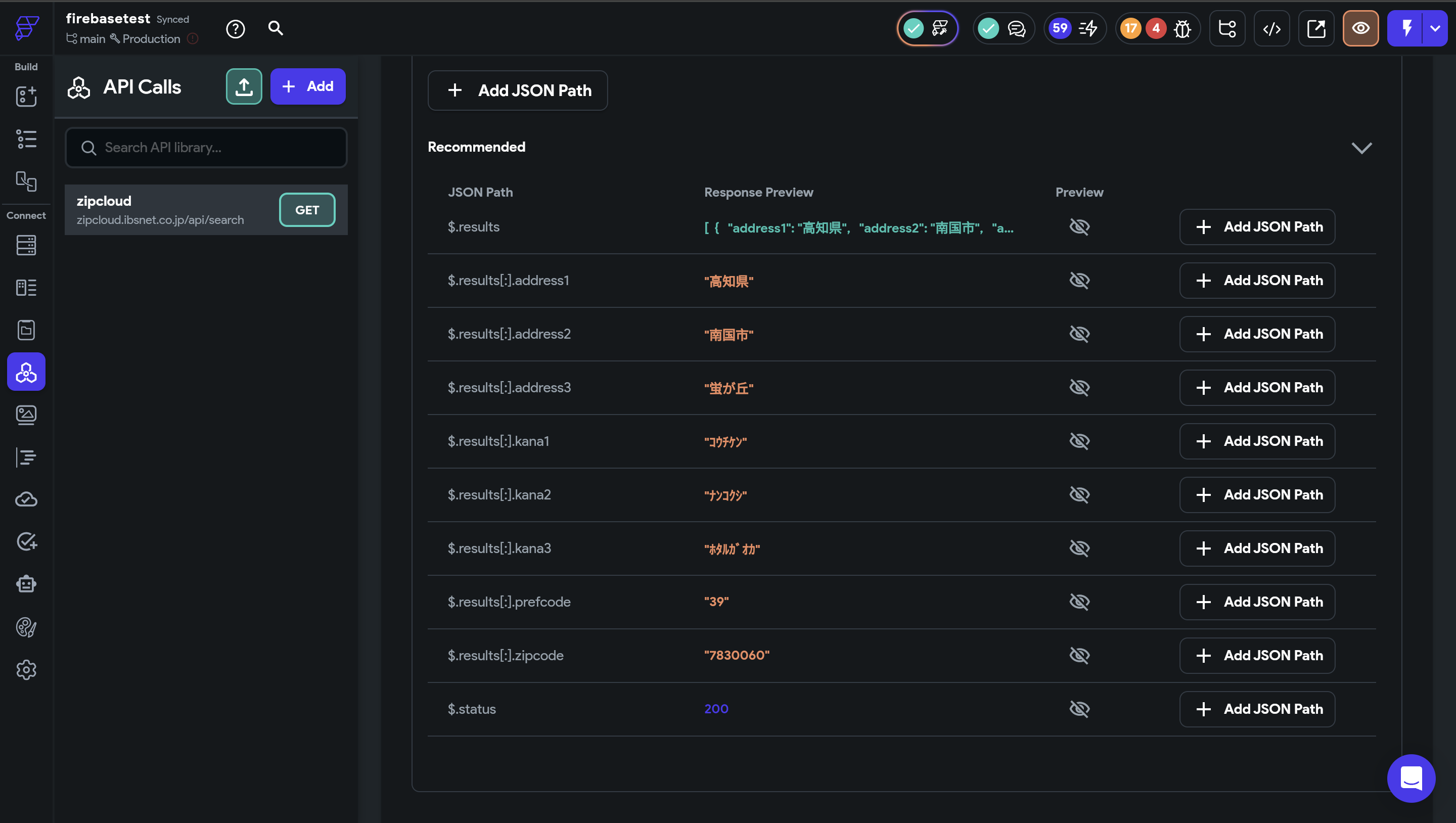Open the branching icon in top toolbar

1226,28
